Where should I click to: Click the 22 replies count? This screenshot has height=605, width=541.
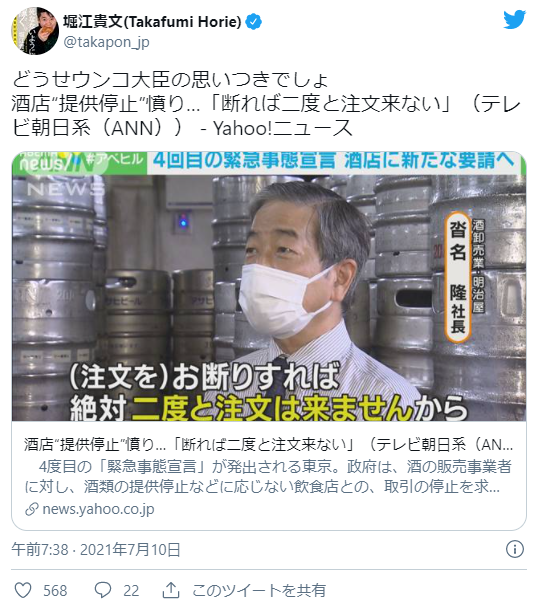click(131, 591)
